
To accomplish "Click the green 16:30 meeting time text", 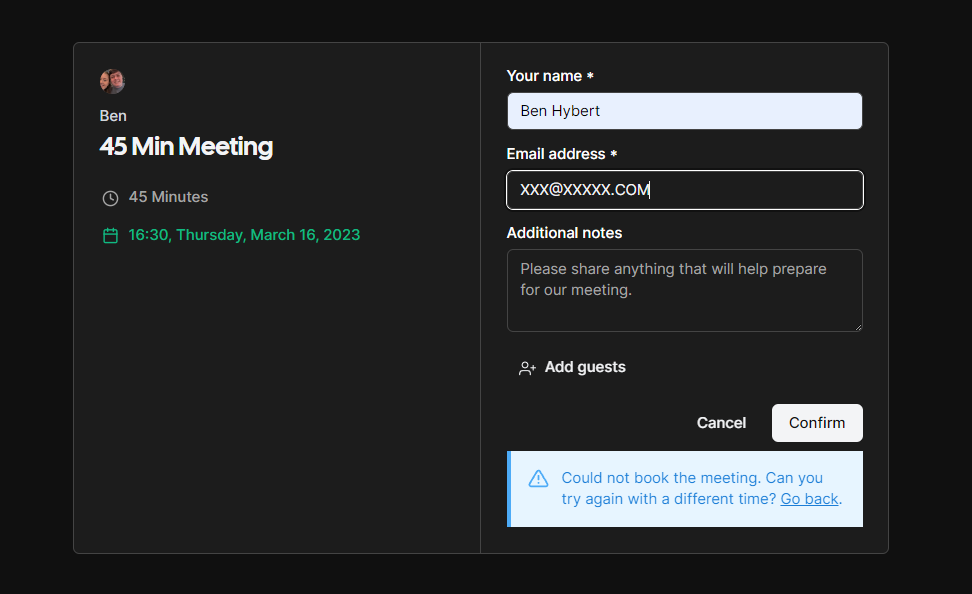I will pos(244,235).
